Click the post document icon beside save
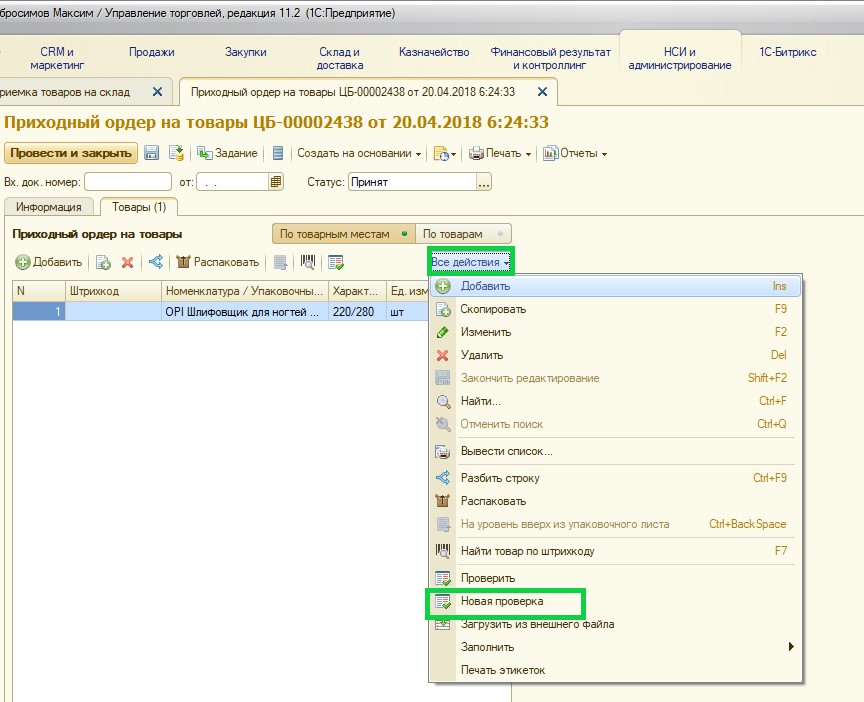The height and width of the screenshot is (702, 864). (176, 153)
